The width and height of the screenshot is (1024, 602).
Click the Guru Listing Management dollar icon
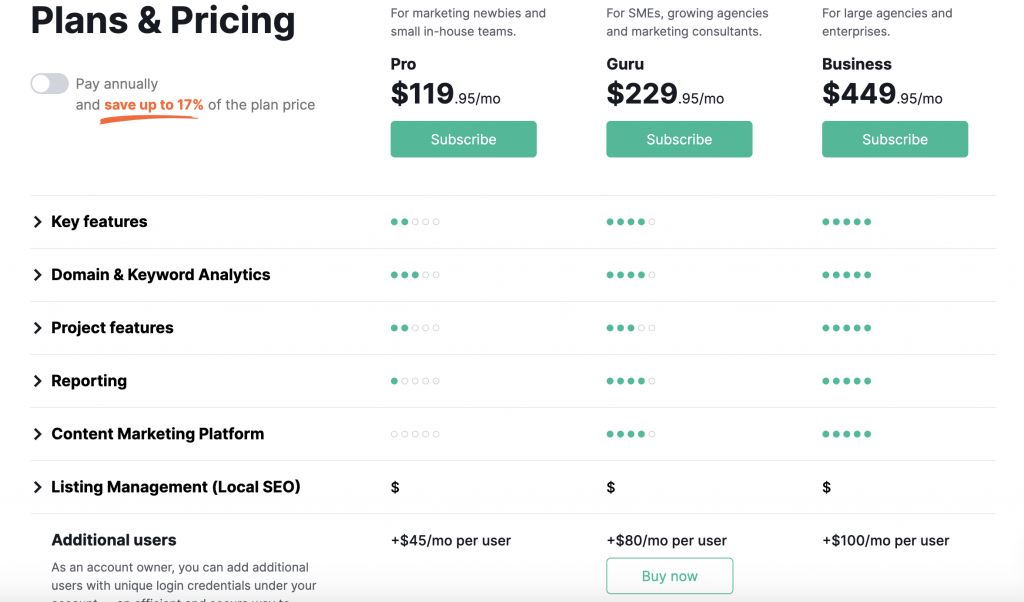point(611,487)
